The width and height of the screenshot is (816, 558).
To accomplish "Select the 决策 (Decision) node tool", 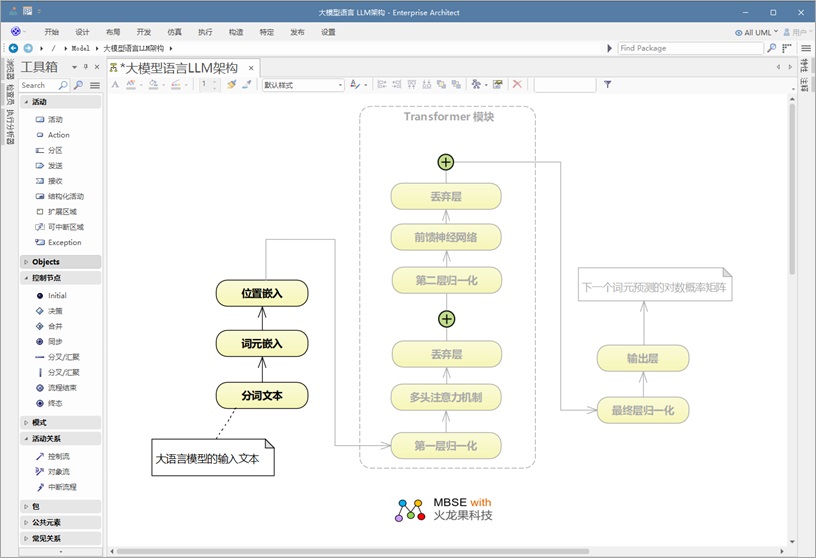I will click(x=54, y=311).
